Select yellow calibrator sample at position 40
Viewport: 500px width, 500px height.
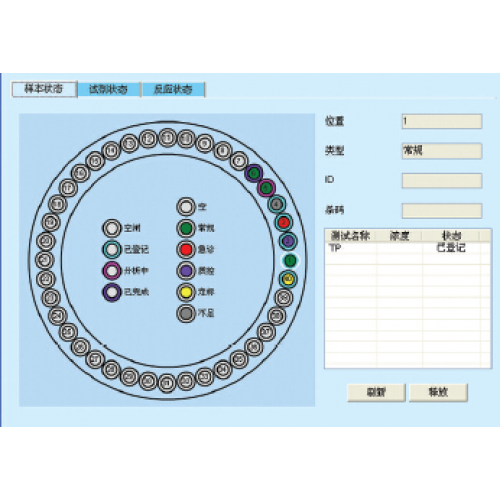coord(288,279)
